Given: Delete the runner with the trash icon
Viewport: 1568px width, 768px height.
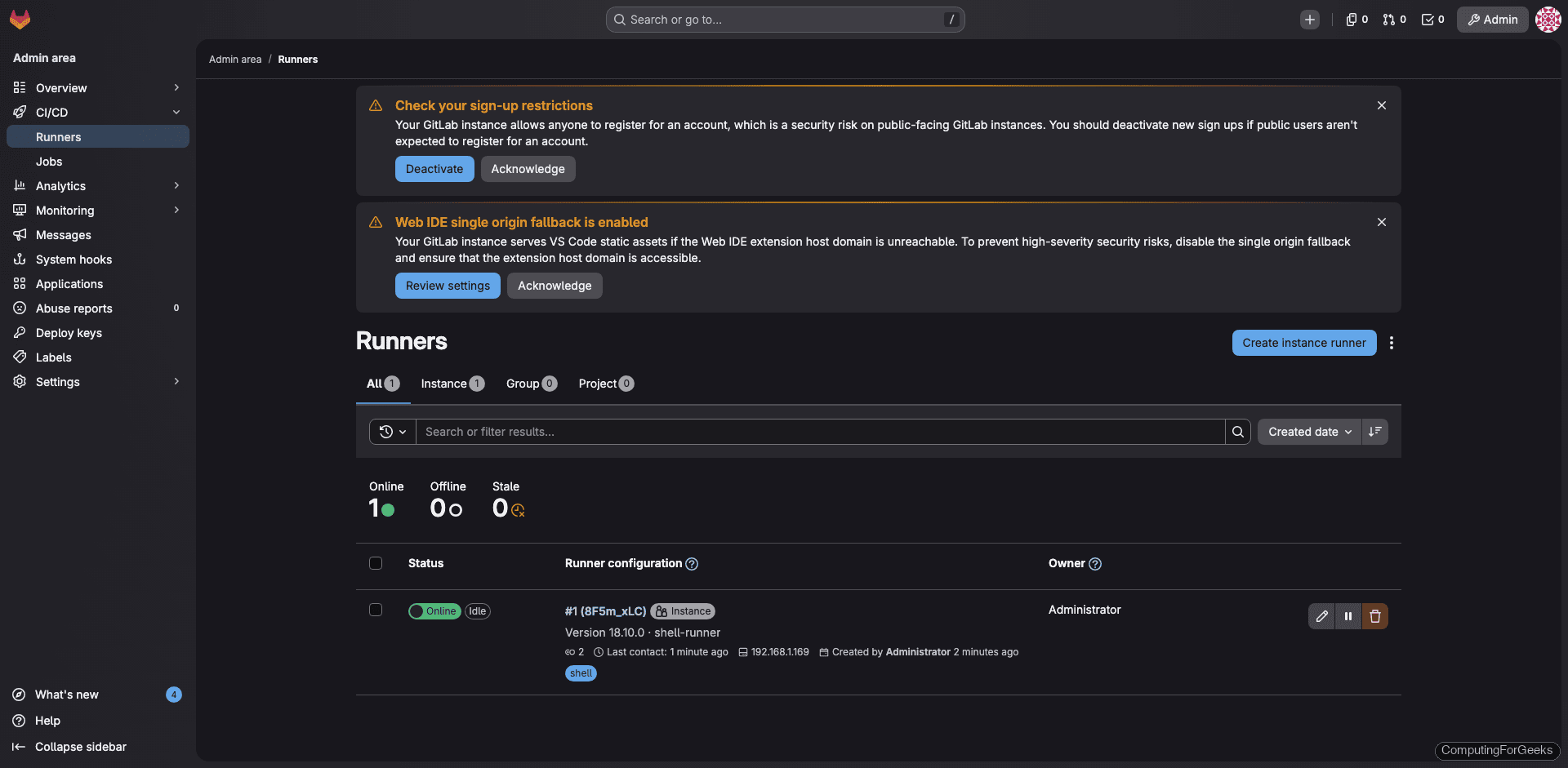Looking at the screenshot, I should (1375, 616).
